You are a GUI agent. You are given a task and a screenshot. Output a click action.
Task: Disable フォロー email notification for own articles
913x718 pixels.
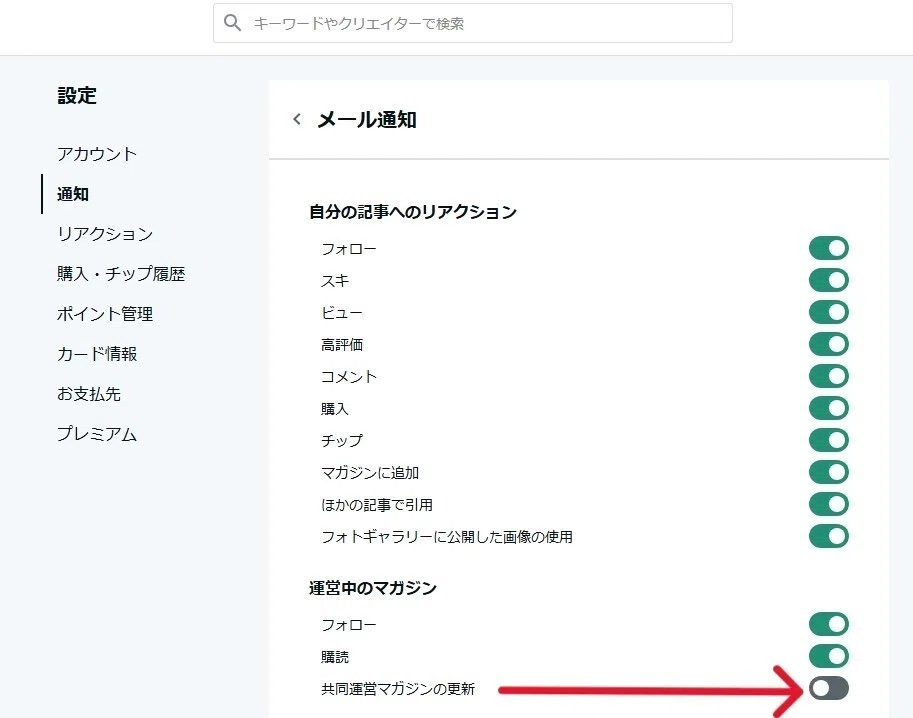[x=829, y=249]
